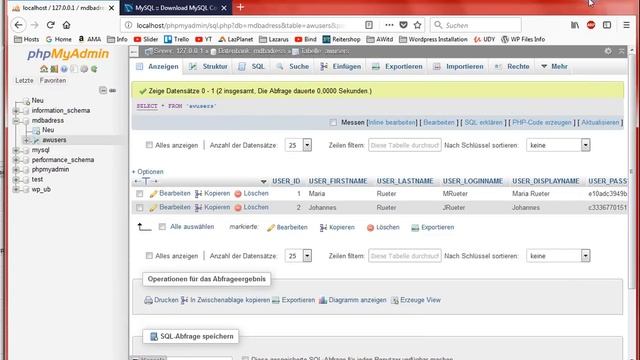The image size is (640, 360).
Task: Sort by USER_FIRSTNAME column header
Action: (x=338, y=181)
